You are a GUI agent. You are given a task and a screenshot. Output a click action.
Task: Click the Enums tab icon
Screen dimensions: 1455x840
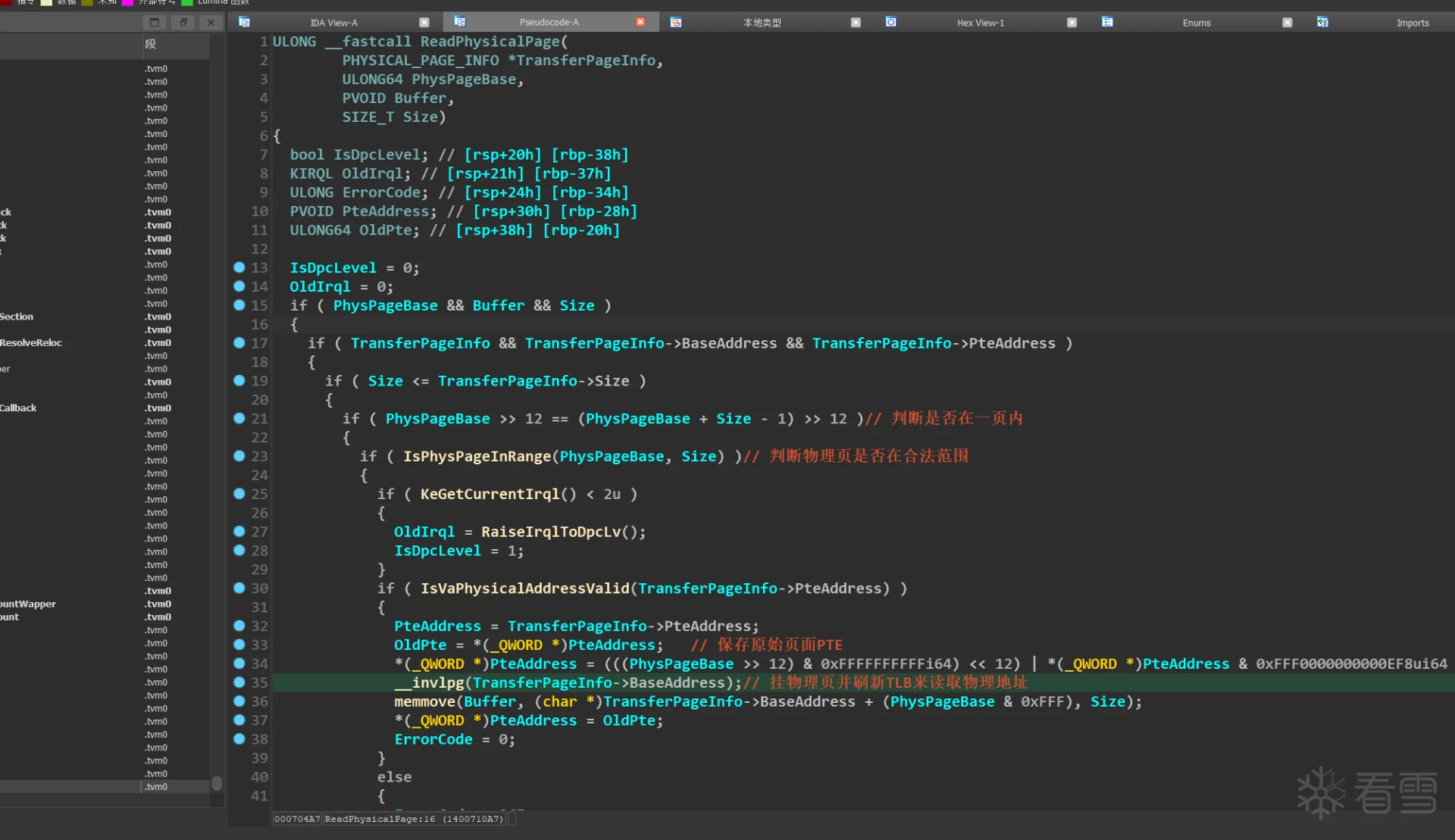1107,22
